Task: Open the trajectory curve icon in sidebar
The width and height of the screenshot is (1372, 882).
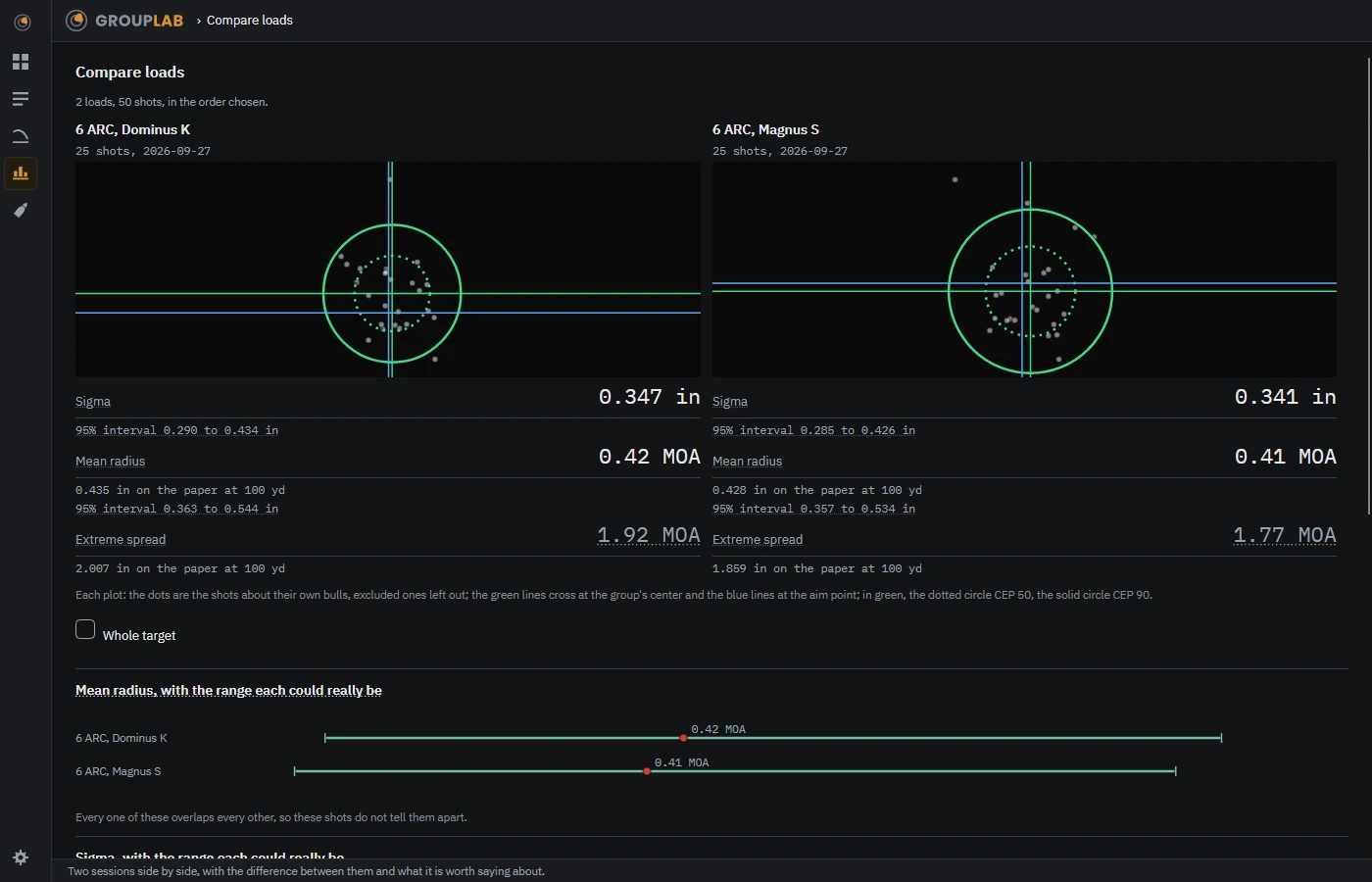Action: [x=21, y=136]
